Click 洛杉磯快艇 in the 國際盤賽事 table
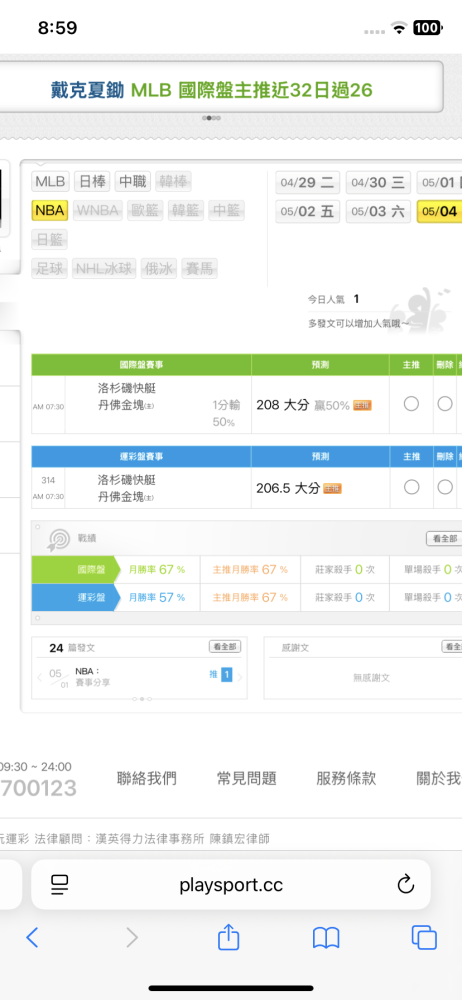The height and width of the screenshot is (1000, 462). [126, 388]
